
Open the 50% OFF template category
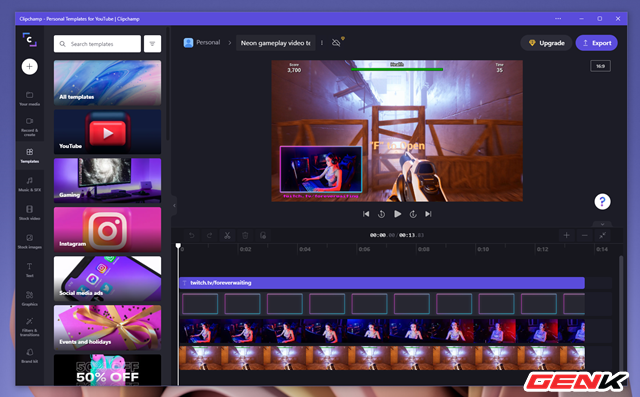point(107,370)
